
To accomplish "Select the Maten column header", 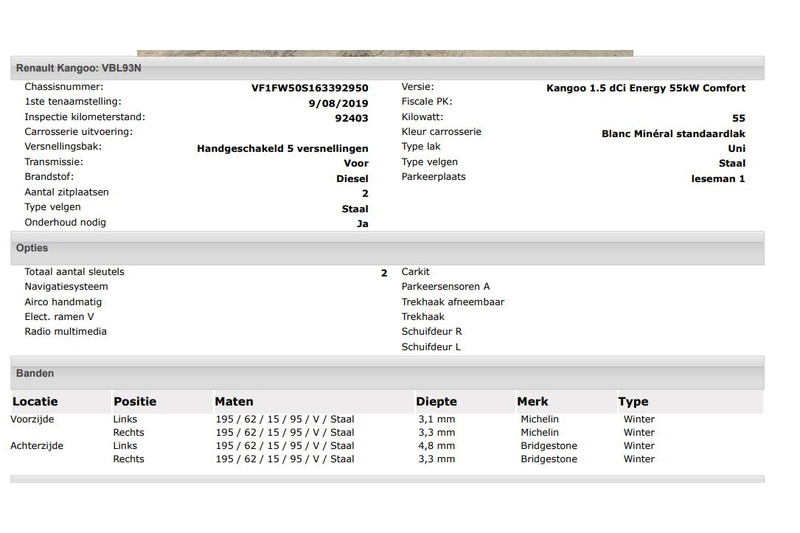I will (x=234, y=402).
